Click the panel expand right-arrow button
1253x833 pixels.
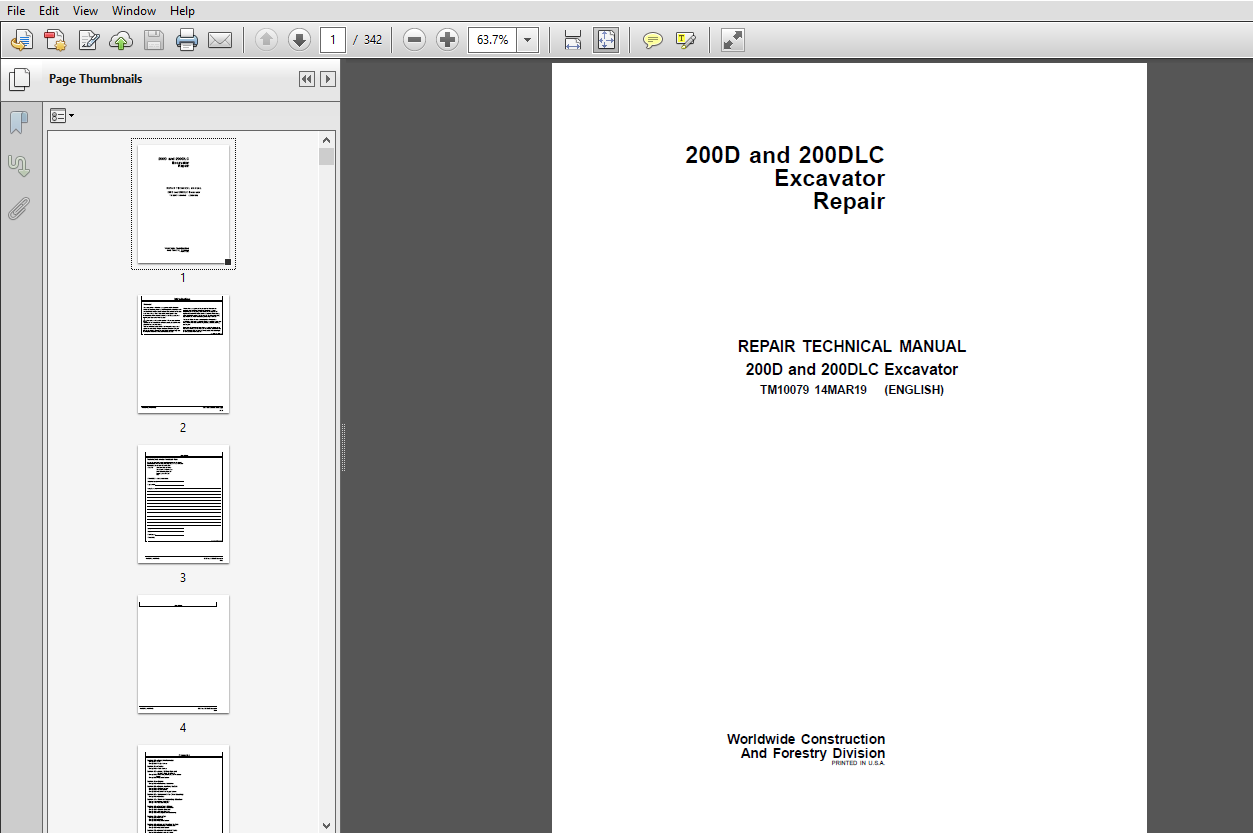tap(327, 79)
